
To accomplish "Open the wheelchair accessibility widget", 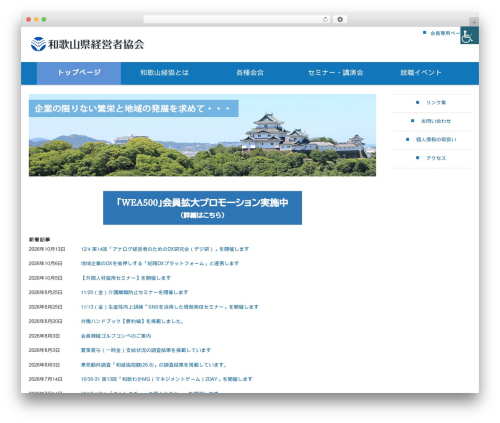I will [469, 35].
